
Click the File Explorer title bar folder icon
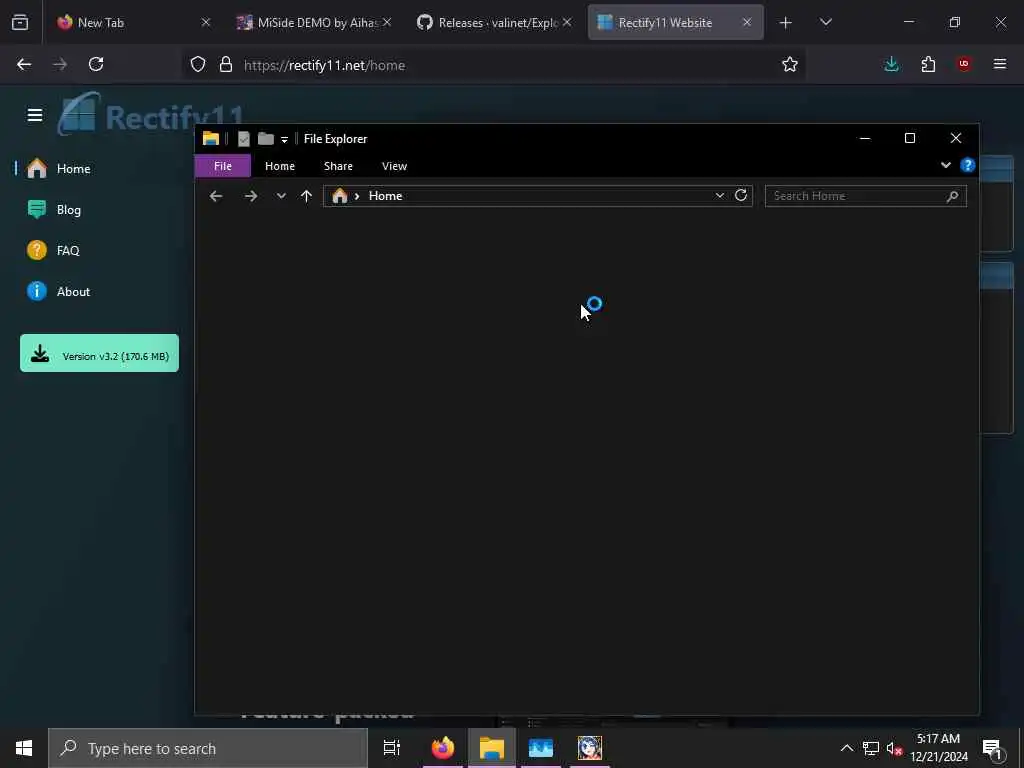211,138
